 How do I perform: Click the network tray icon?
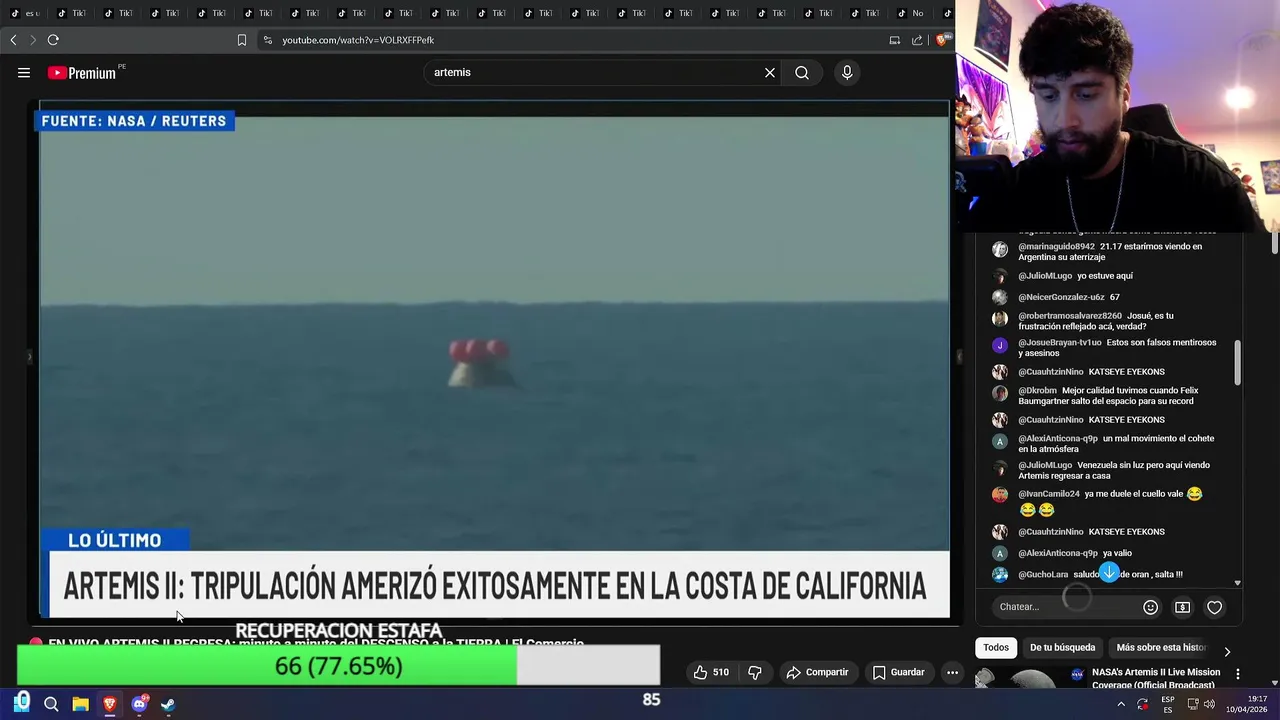click(x=1192, y=704)
